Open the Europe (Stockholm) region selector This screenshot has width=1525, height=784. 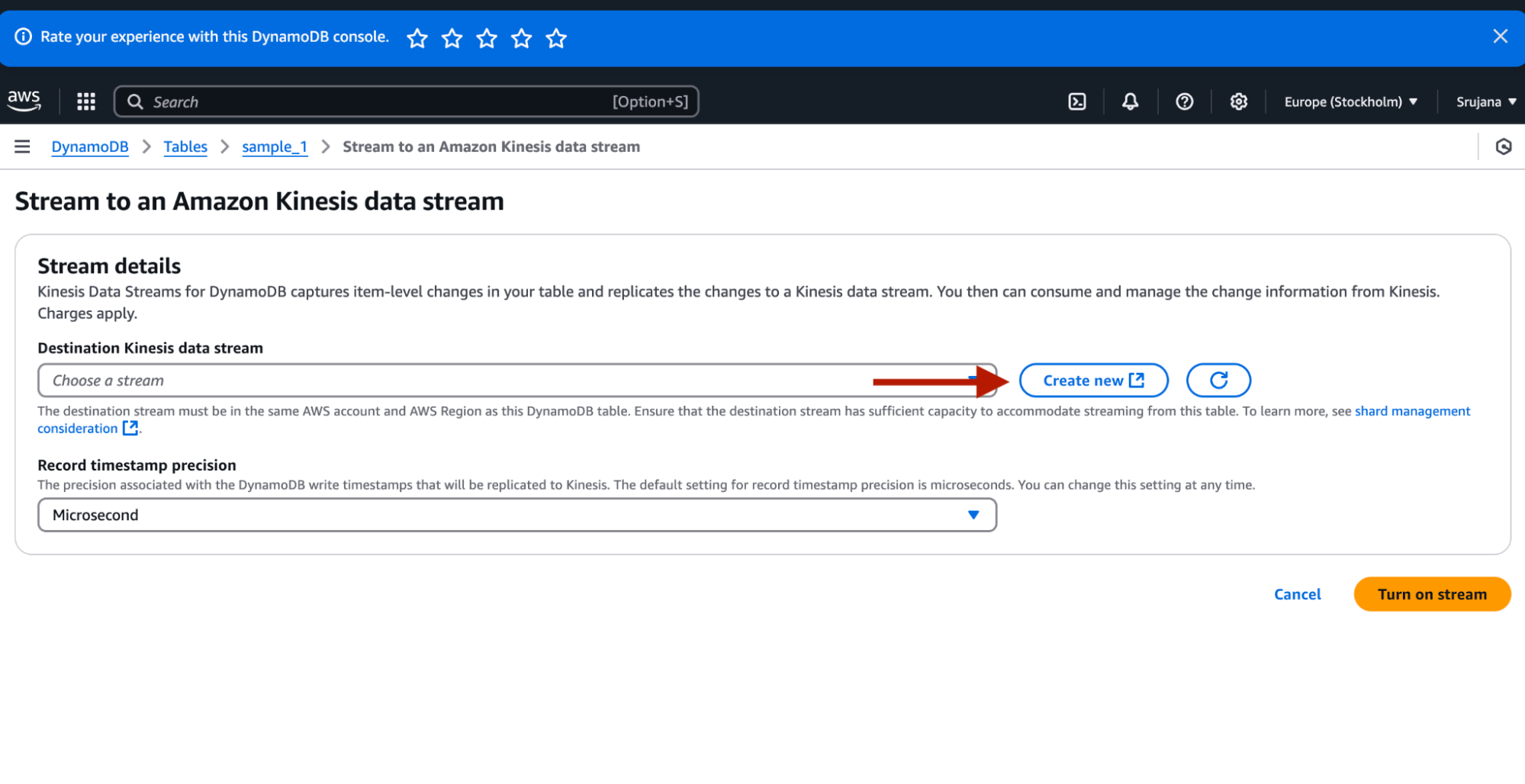point(1350,101)
